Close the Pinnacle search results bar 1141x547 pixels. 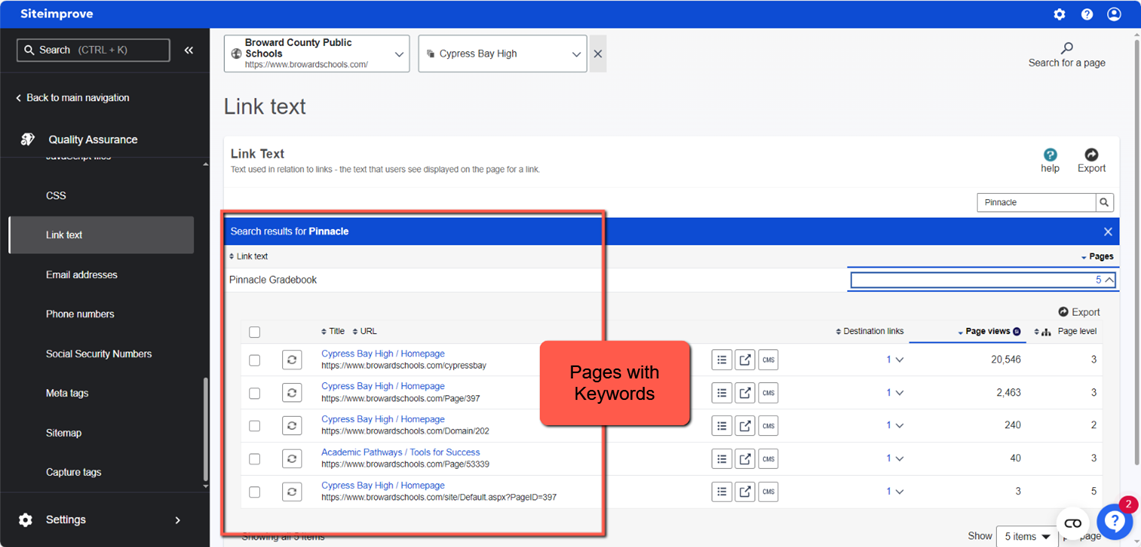1108,231
